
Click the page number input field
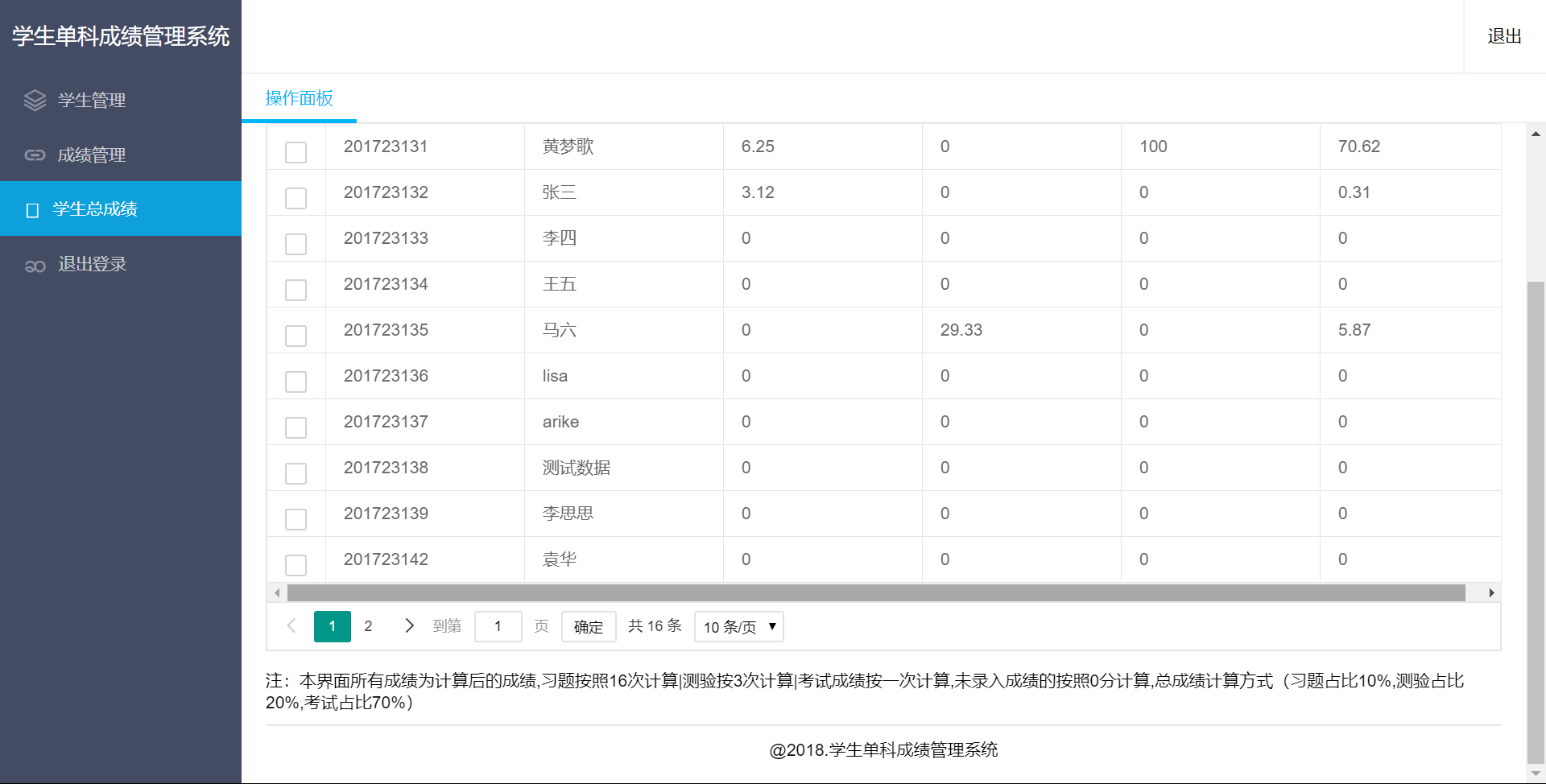point(498,626)
